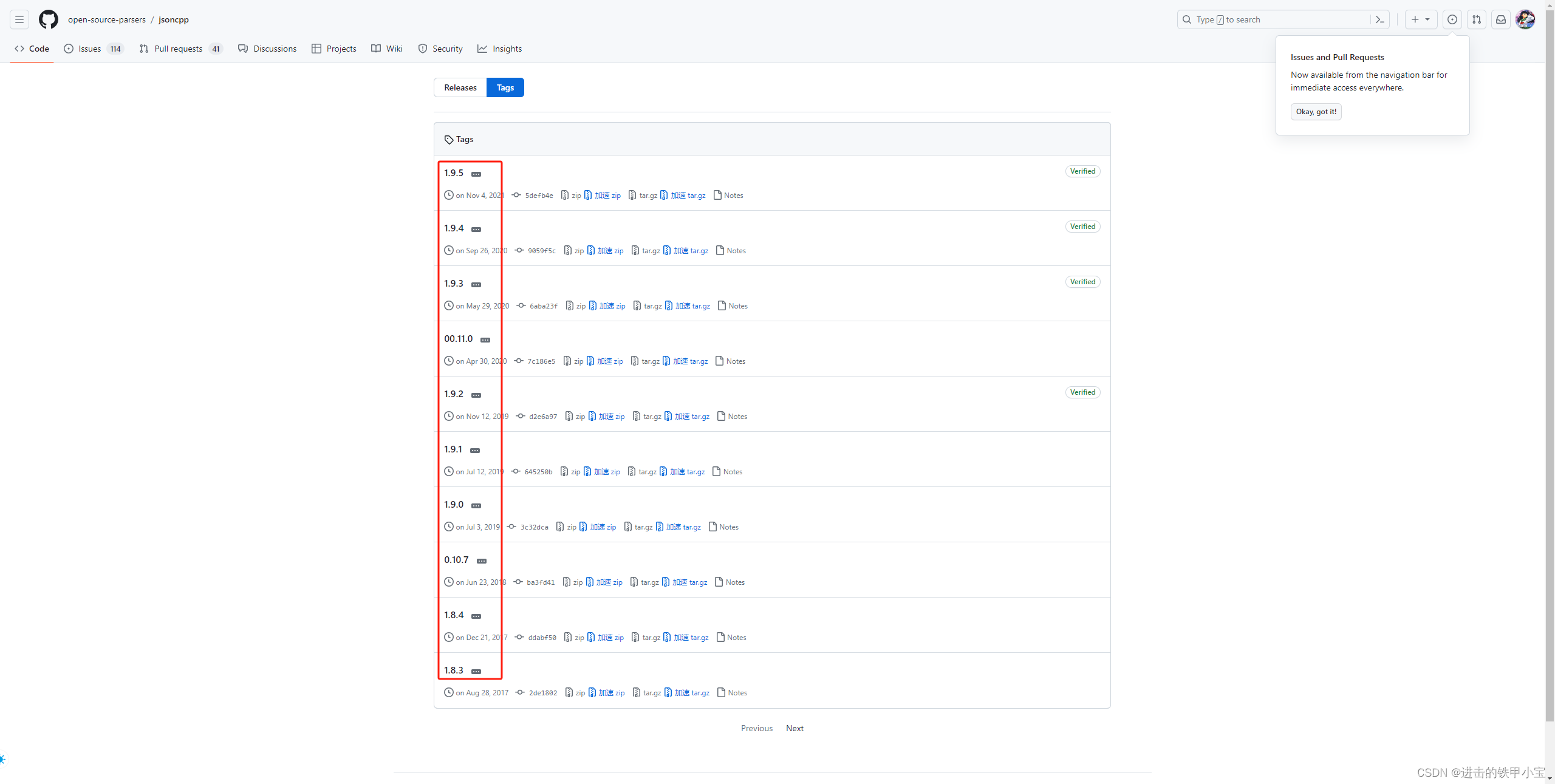Image resolution: width=1555 pixels, height=784 pixels.
Task: Open the command palette icon
Action: pos(1379,19)
